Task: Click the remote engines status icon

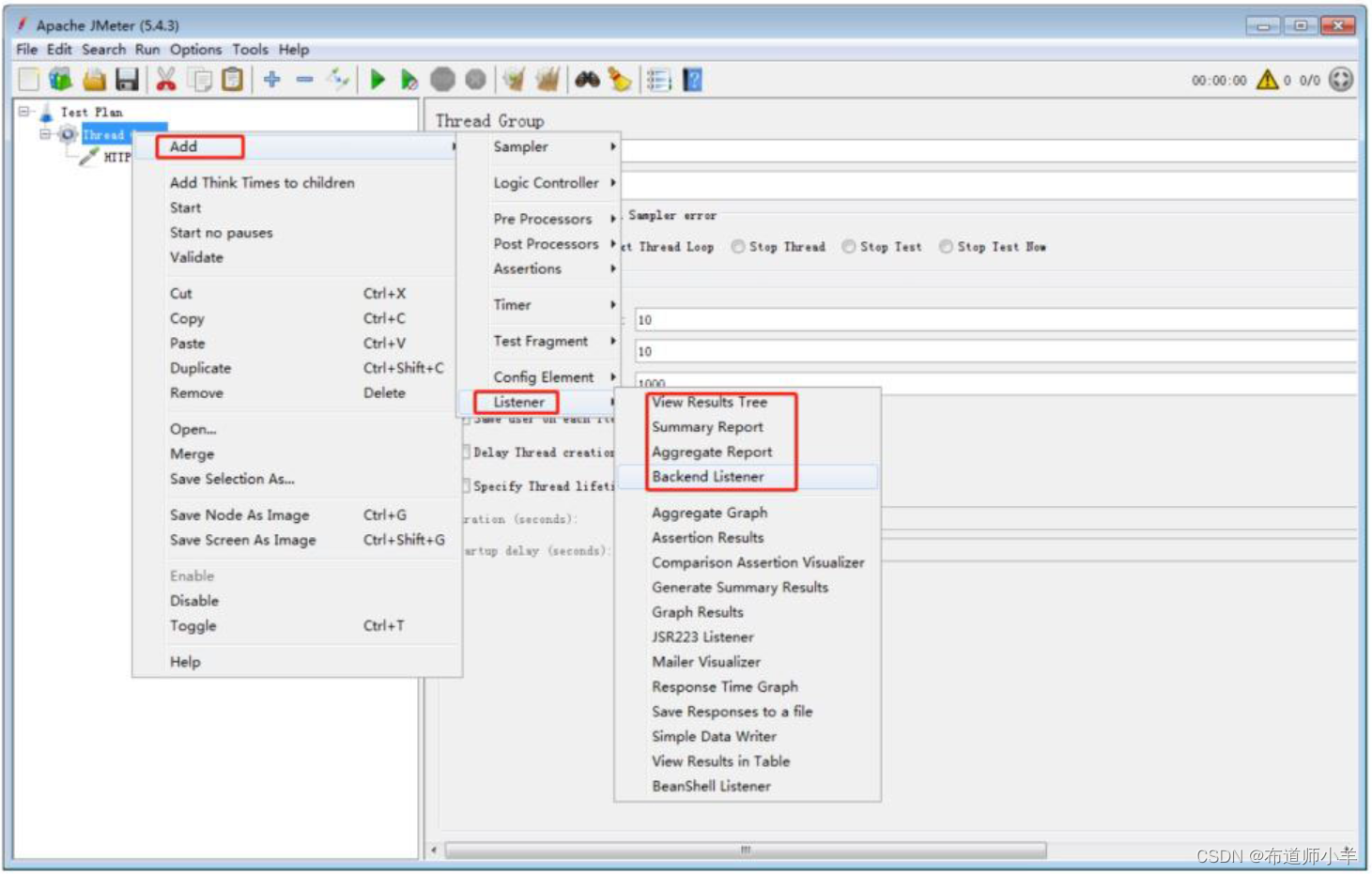Action: [1342, 80]
